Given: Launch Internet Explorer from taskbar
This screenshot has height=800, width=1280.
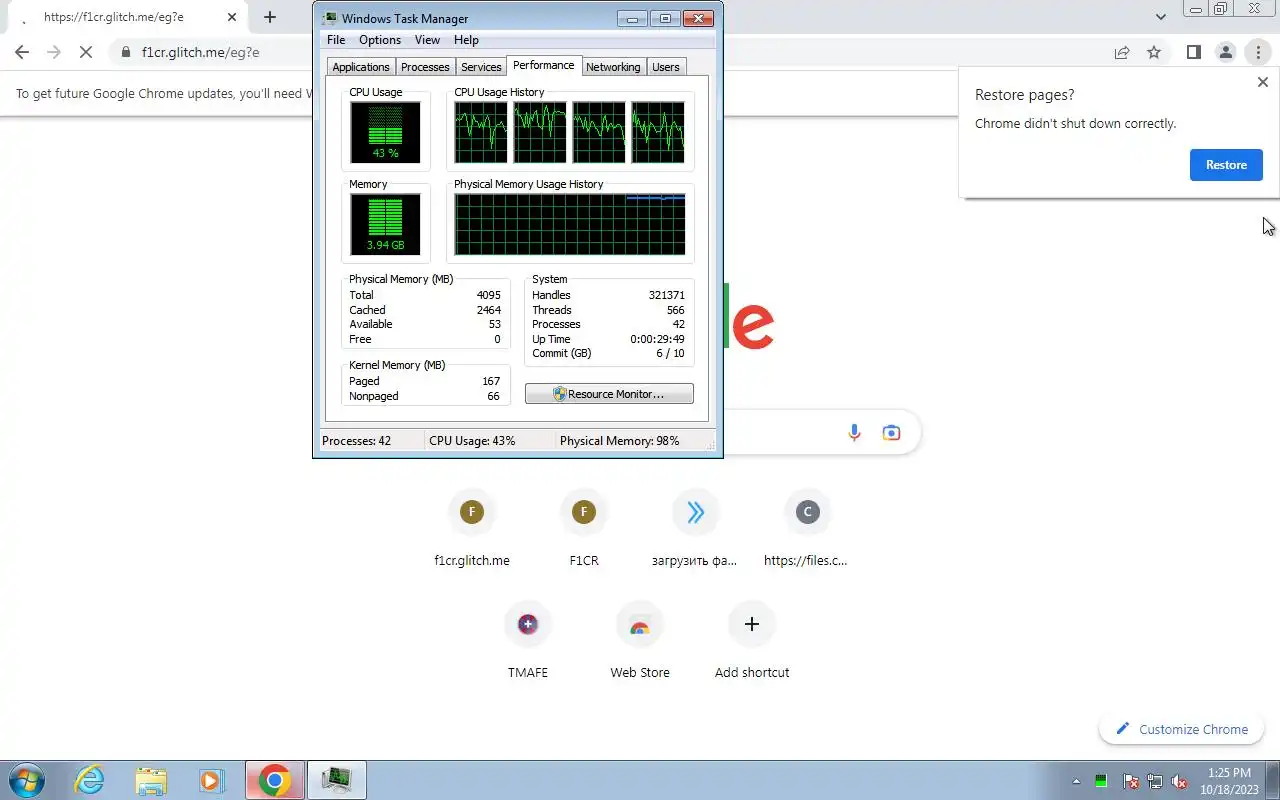Looking at the screenshot, I should pos(90,780).
